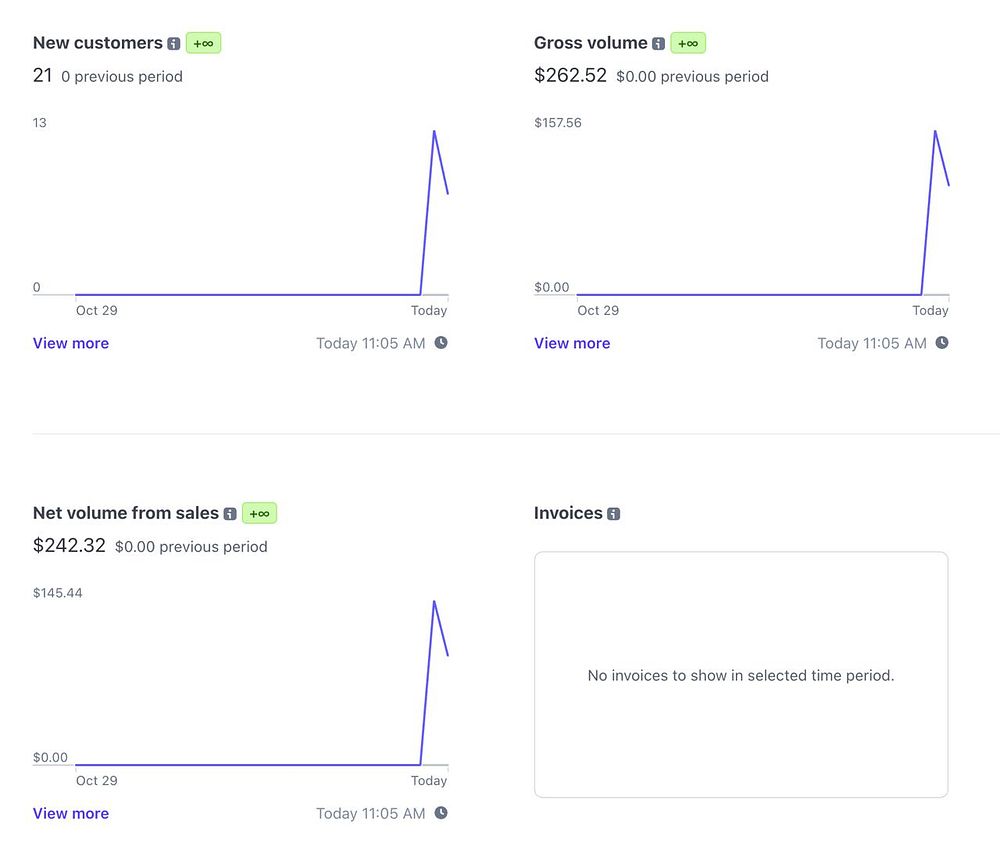The width and height of the screenshot is (1000, 856).
Task: Click the empty Invoices panel message
Action: pos(741,675)
